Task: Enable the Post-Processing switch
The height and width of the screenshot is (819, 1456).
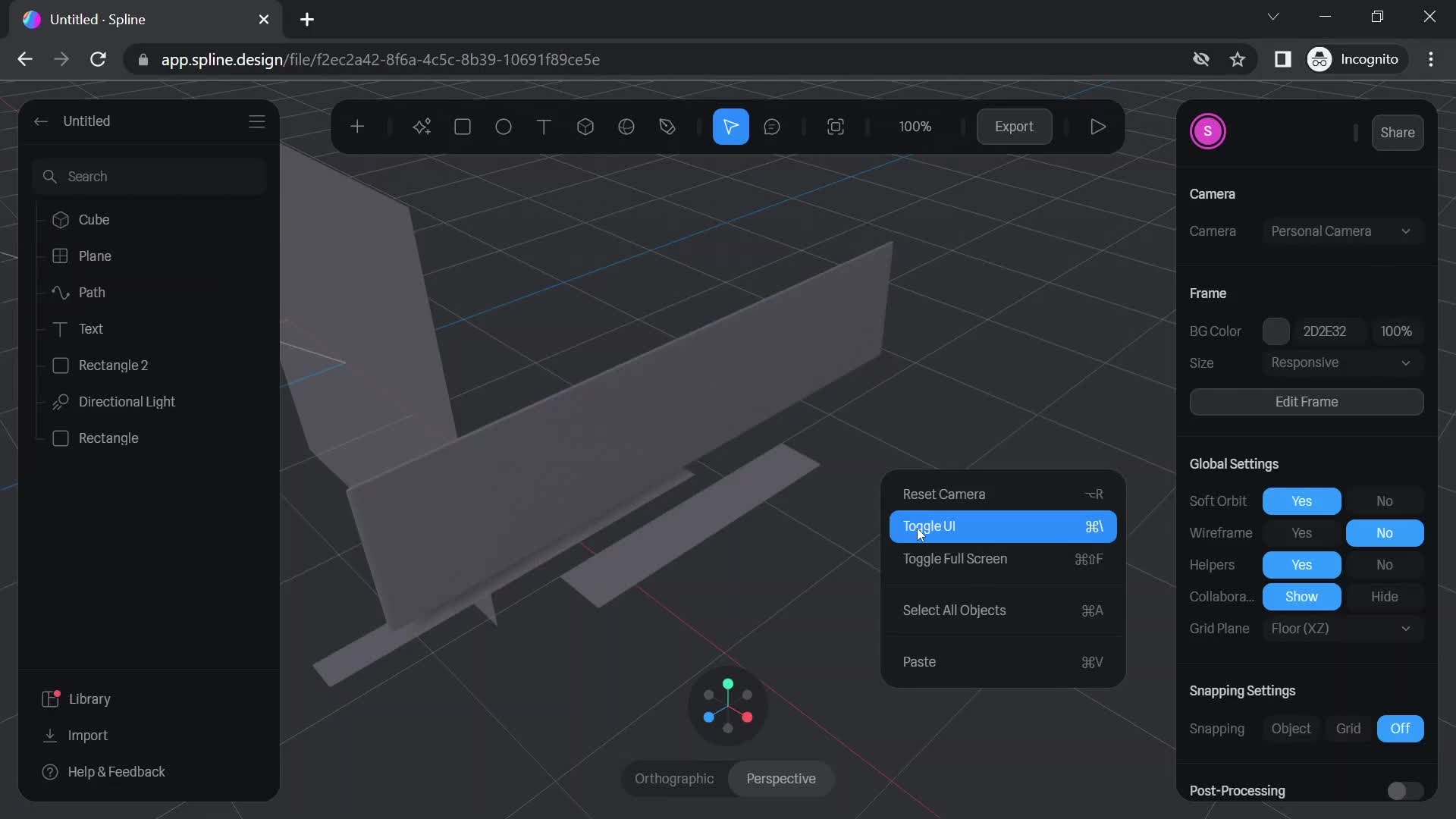Action: 1405,791
